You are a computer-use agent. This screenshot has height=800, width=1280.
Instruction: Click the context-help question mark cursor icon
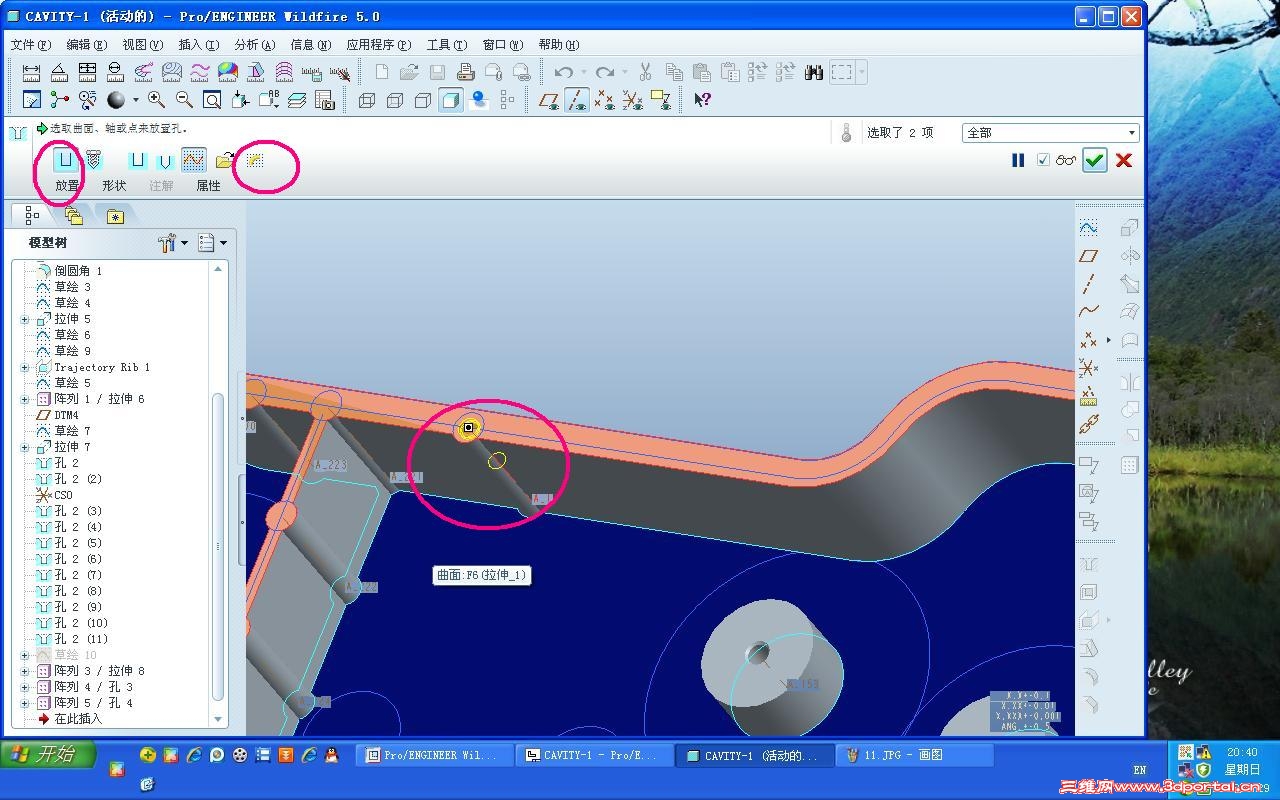click(702, 100)
